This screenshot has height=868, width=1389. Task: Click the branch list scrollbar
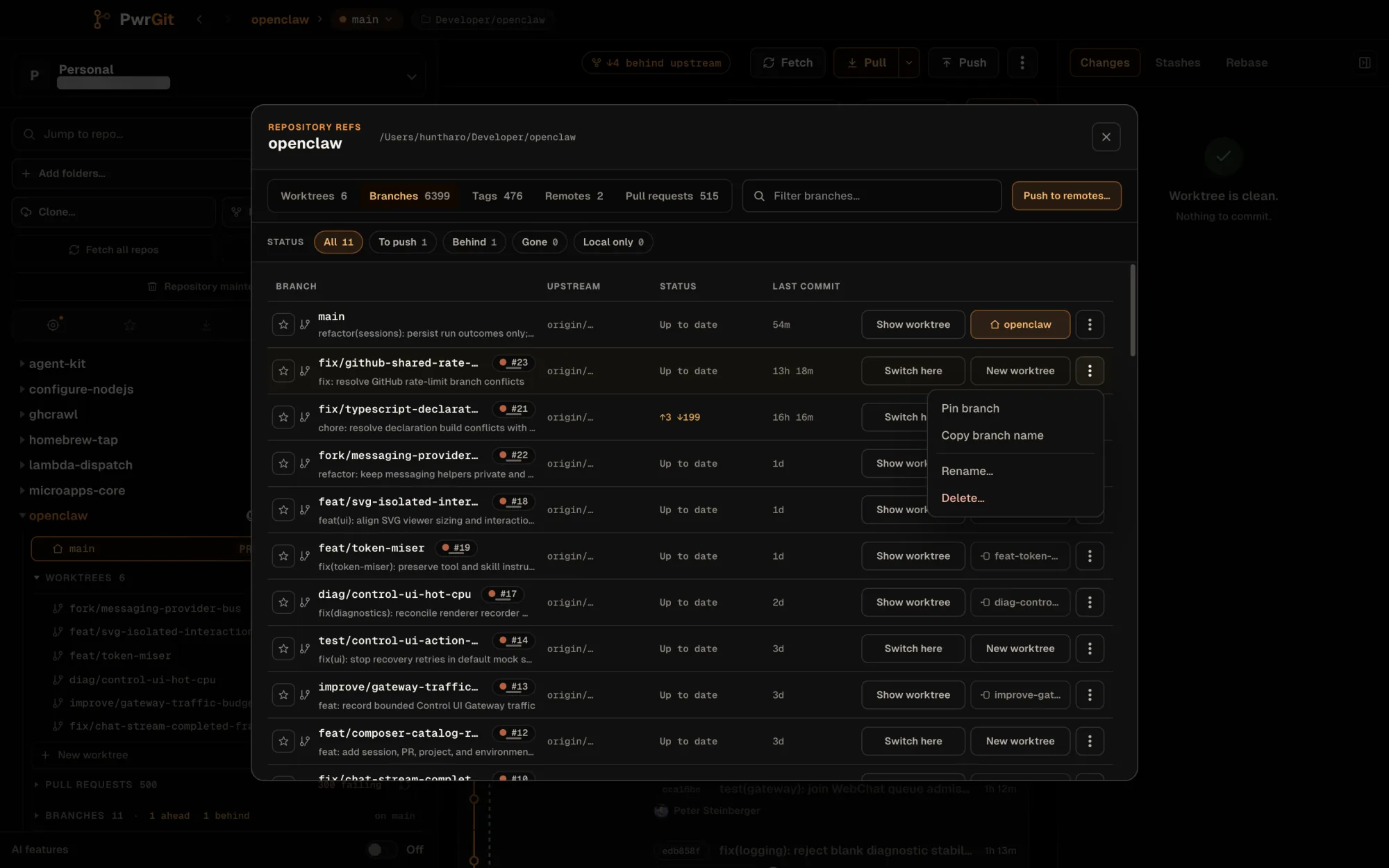coord(1133,311)
